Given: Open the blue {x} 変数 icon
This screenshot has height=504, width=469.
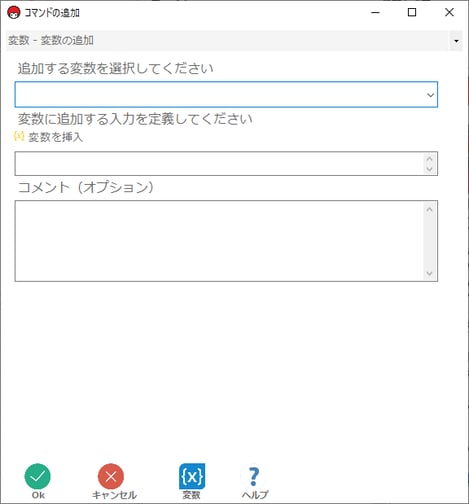Looking at the screenshot, I should tap(192, 476).
